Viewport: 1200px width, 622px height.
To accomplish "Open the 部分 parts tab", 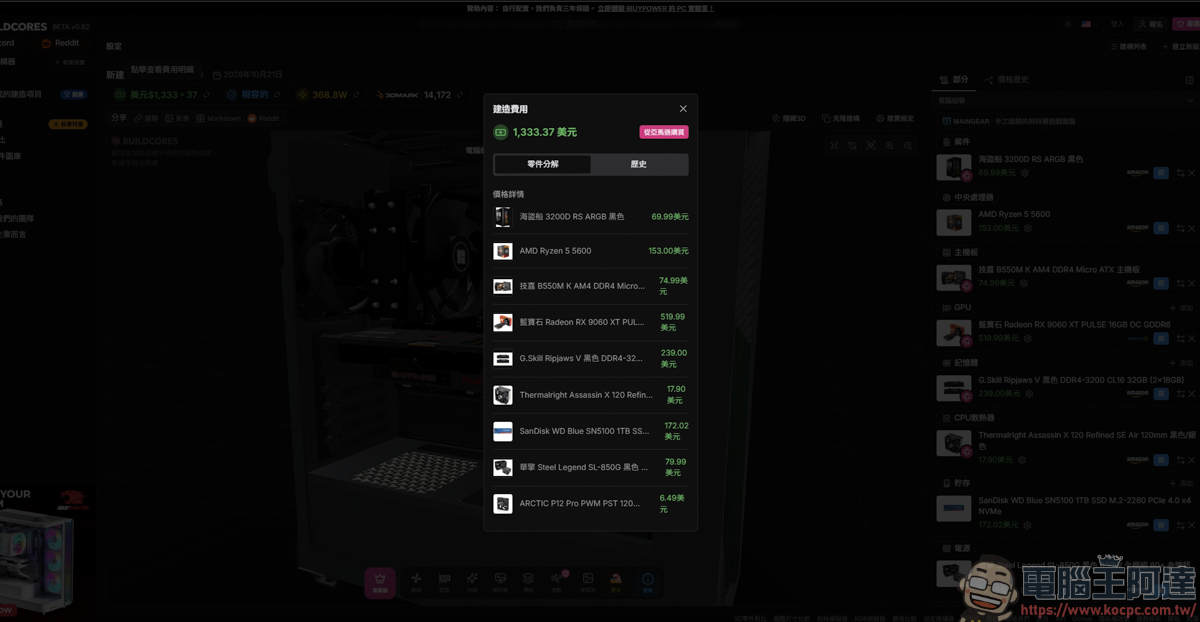I will [954, 79].
